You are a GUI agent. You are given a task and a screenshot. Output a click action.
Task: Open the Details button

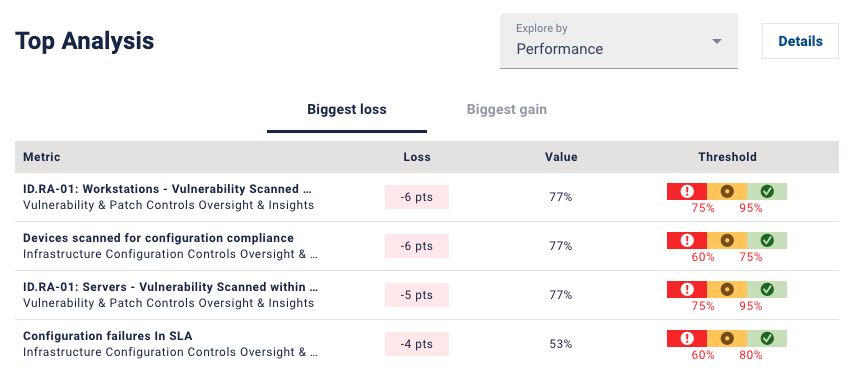(800, 41)
